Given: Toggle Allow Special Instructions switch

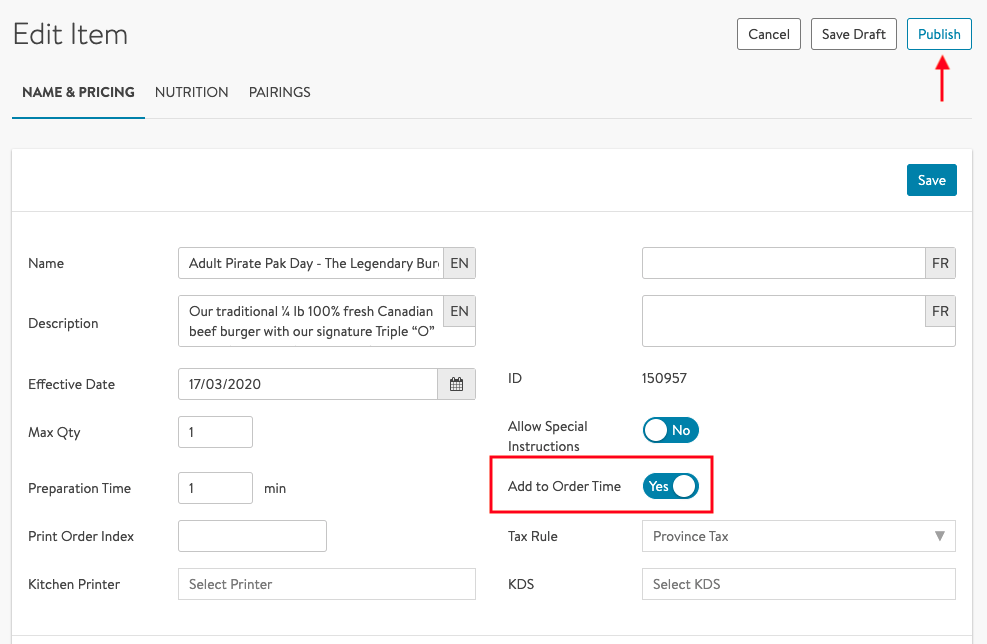Looking at the screenshot, I should pos(670,430).
